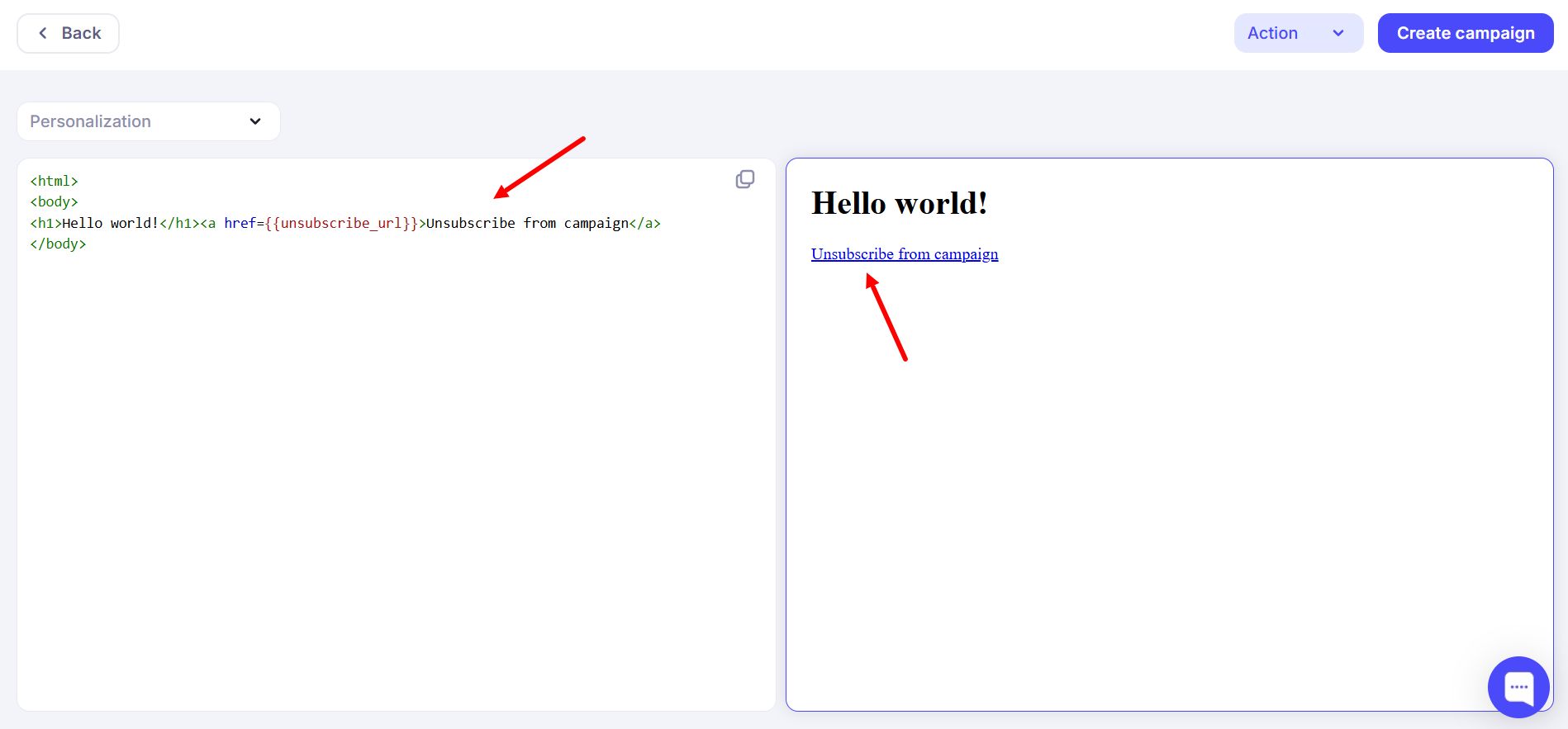Click the Hello world! heading in the preview
The width and height of the screenshot is (1568, 729).
coord(899,203)
